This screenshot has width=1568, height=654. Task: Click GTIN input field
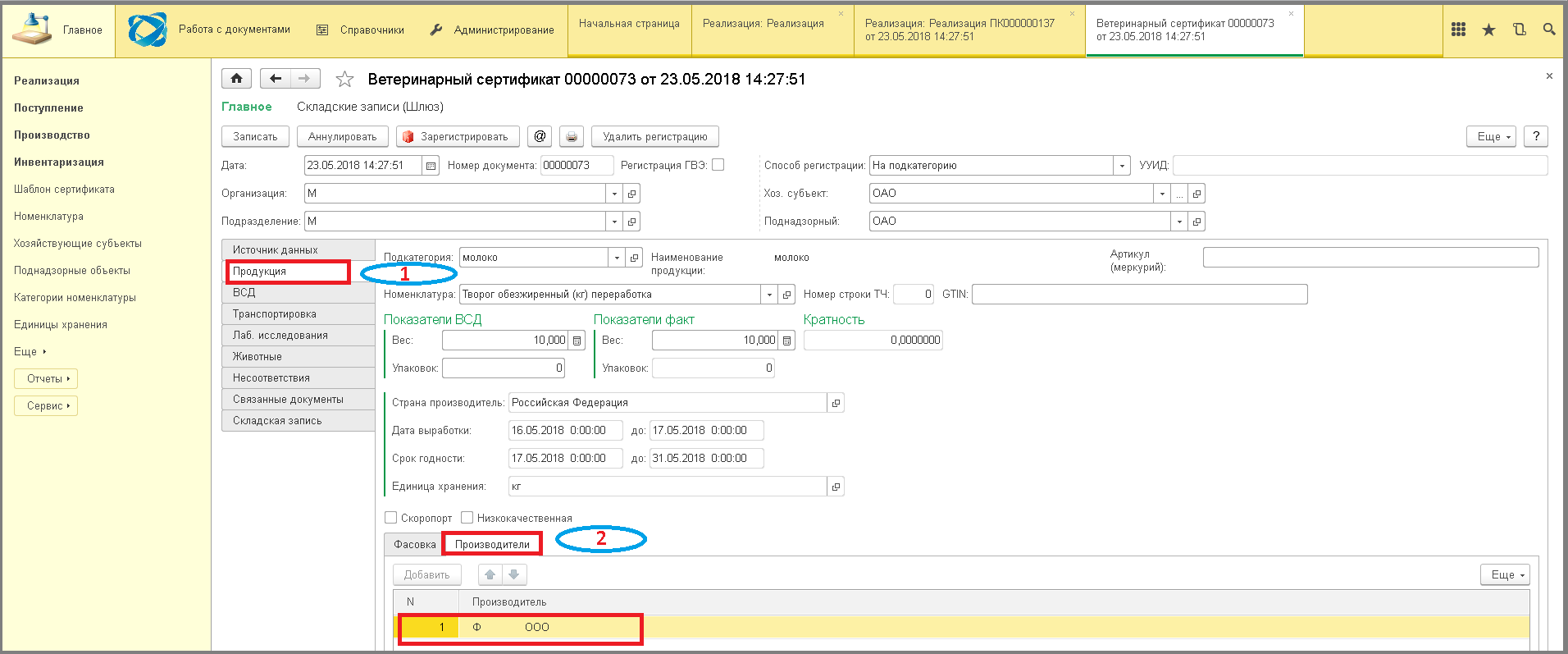point(1139,294)
